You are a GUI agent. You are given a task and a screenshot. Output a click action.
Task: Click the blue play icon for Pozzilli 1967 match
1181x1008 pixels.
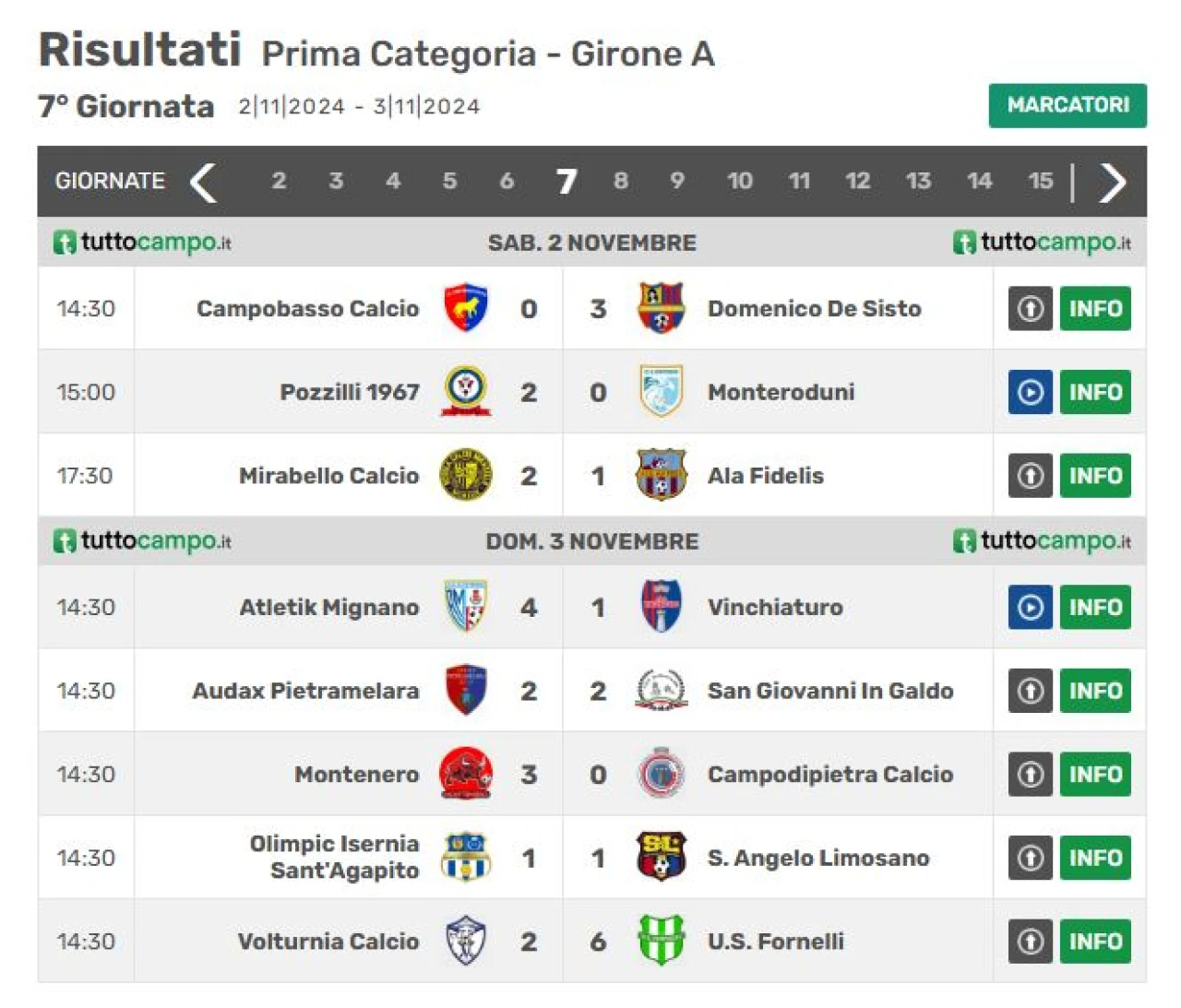click(1030, 392)
